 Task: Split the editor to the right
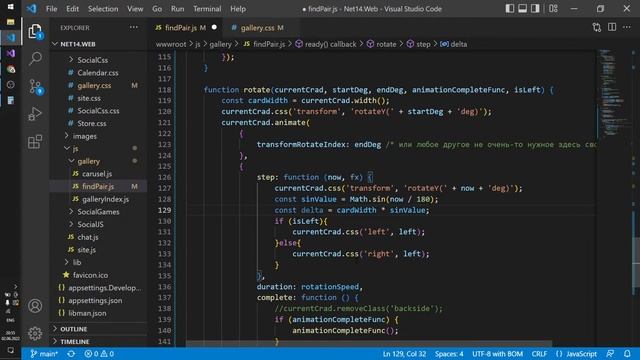612,27
